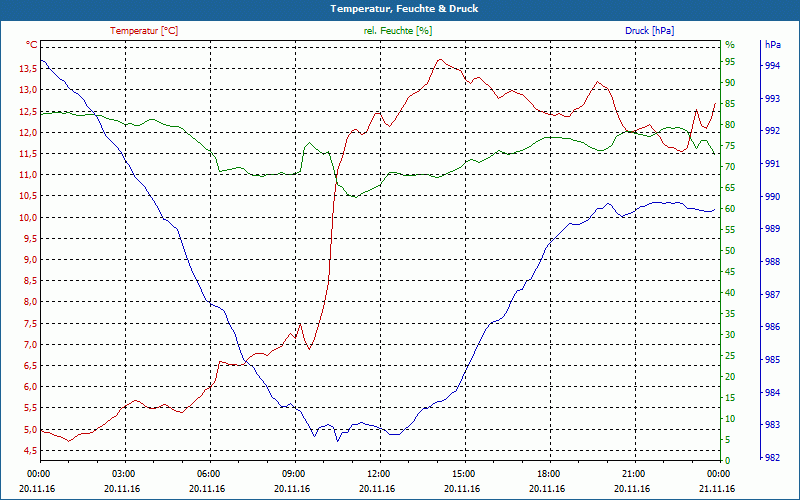Viewport: 800px width, 500px height.
Task: Click the '9,5' temperature axis label
Action: click(30, 239)
